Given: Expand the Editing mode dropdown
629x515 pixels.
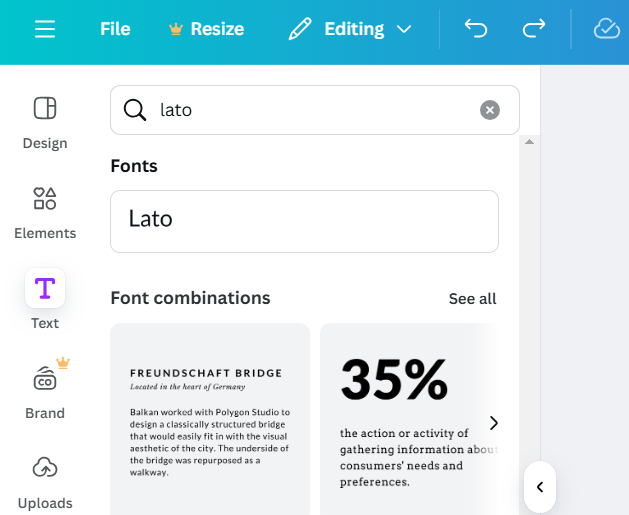Looking at the screenshot, I should click(350, 29).
